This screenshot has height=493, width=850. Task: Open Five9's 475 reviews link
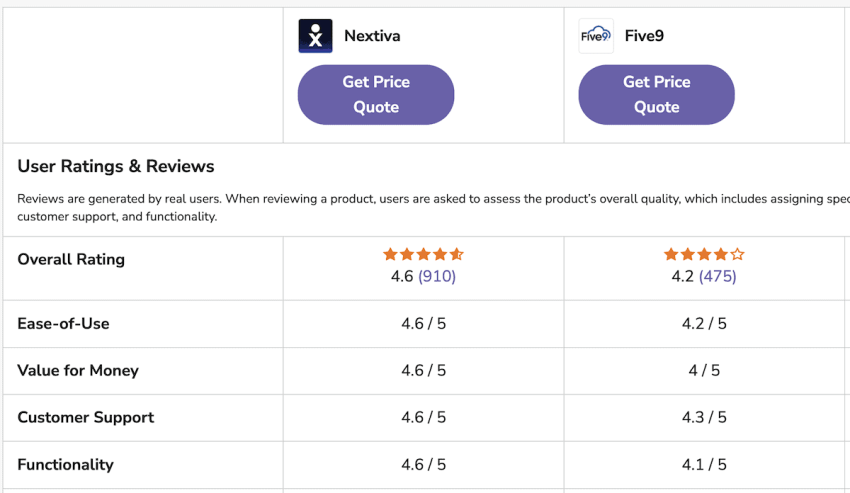click(718, 276)
